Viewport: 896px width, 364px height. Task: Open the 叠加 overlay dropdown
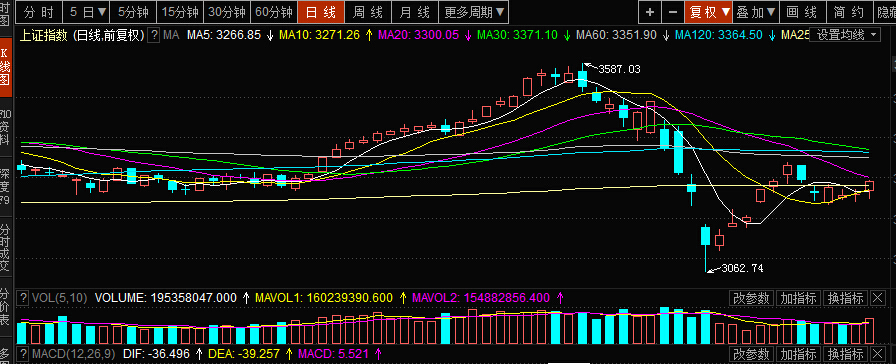[x=756, y=11]
